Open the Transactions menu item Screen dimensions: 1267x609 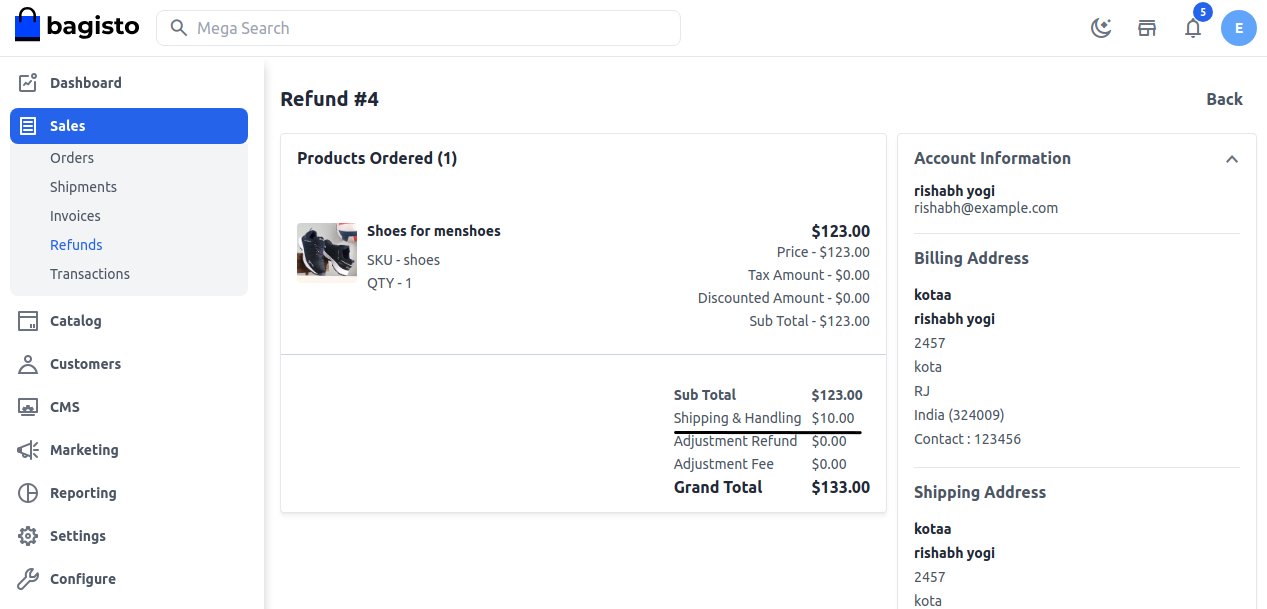pyautogui.click(x=90, y=273)
